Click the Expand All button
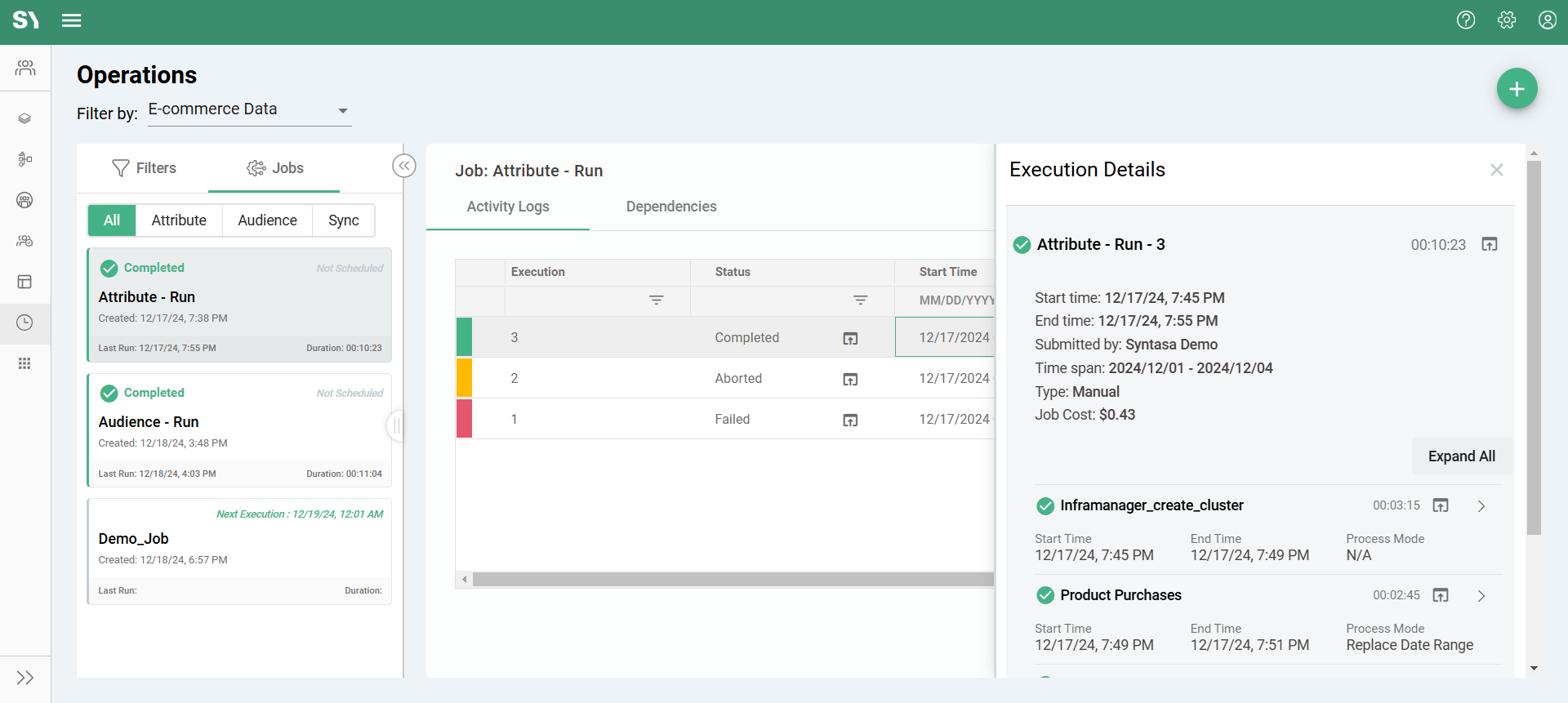Screen dimensions: 1568x703 (x=1461, y=456)
